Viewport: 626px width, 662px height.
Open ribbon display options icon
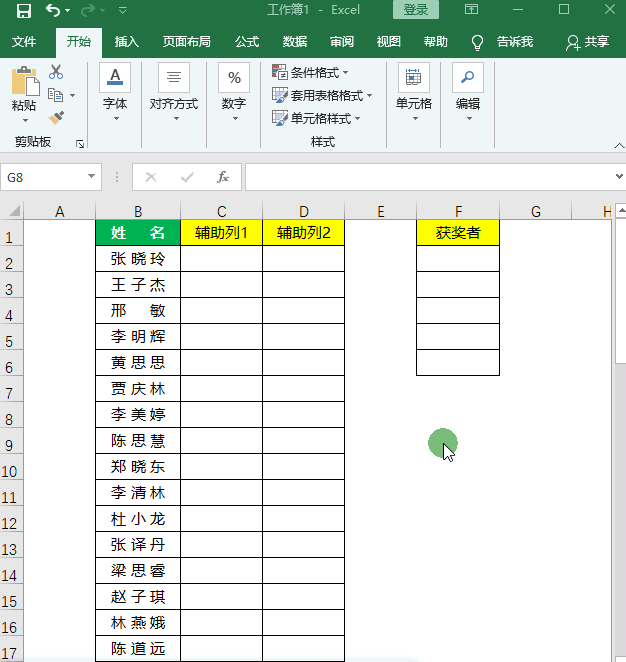[472, 9]
